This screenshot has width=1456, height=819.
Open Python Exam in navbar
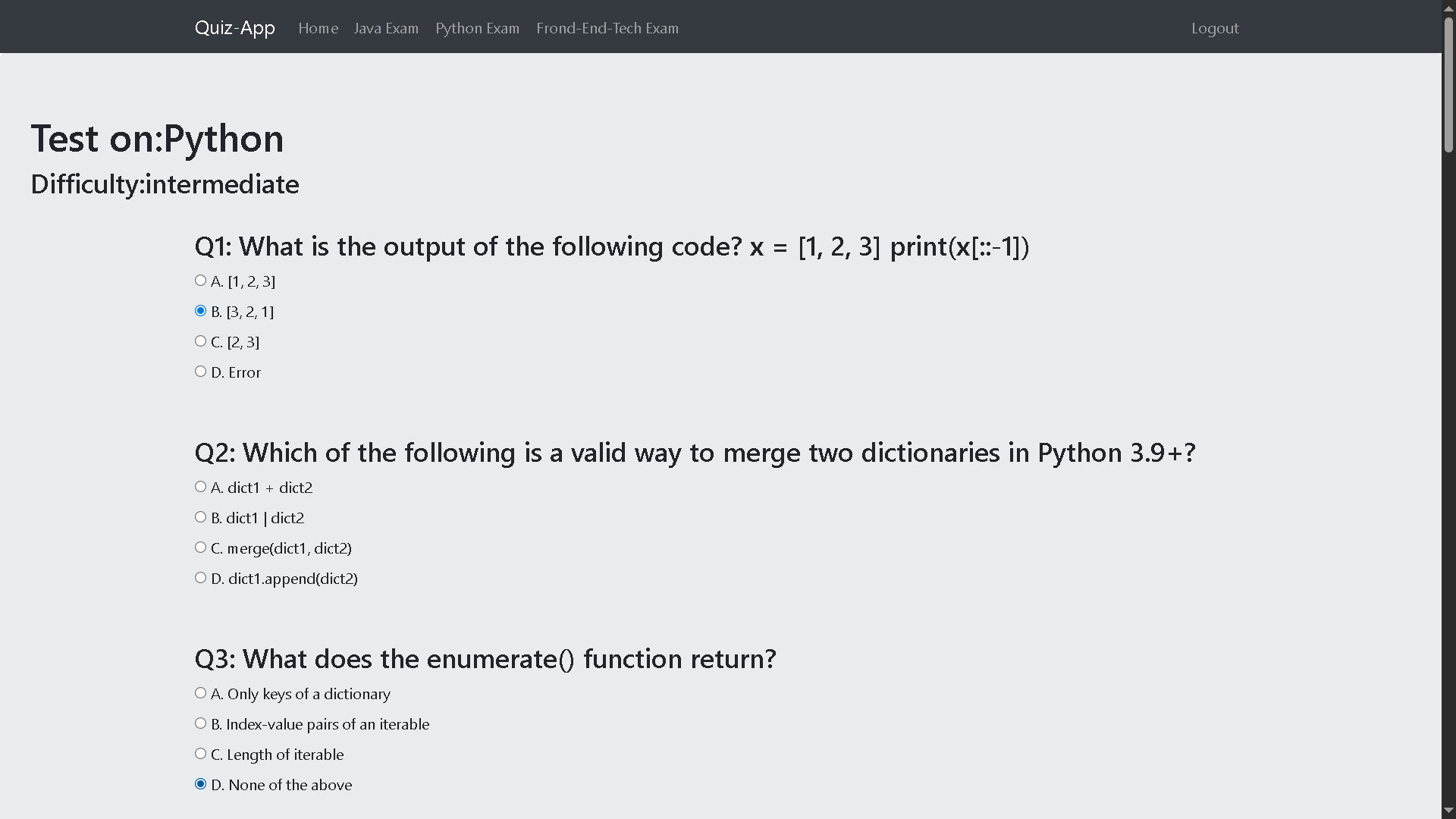coord(477,28)
